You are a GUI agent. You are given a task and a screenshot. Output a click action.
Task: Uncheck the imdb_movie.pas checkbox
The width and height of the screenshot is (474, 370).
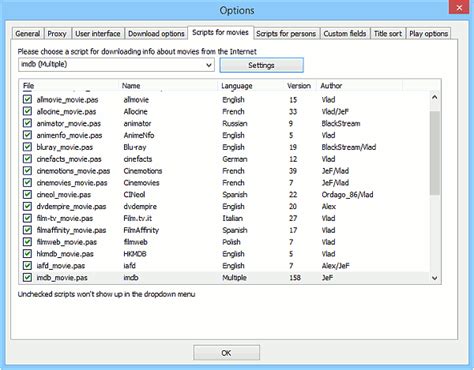pyautogui.click(x=27, y=278)
